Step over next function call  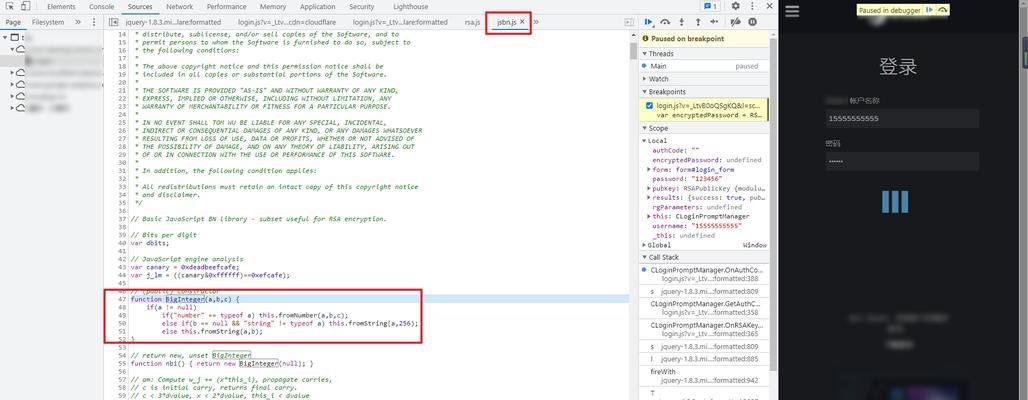(665, 22)
